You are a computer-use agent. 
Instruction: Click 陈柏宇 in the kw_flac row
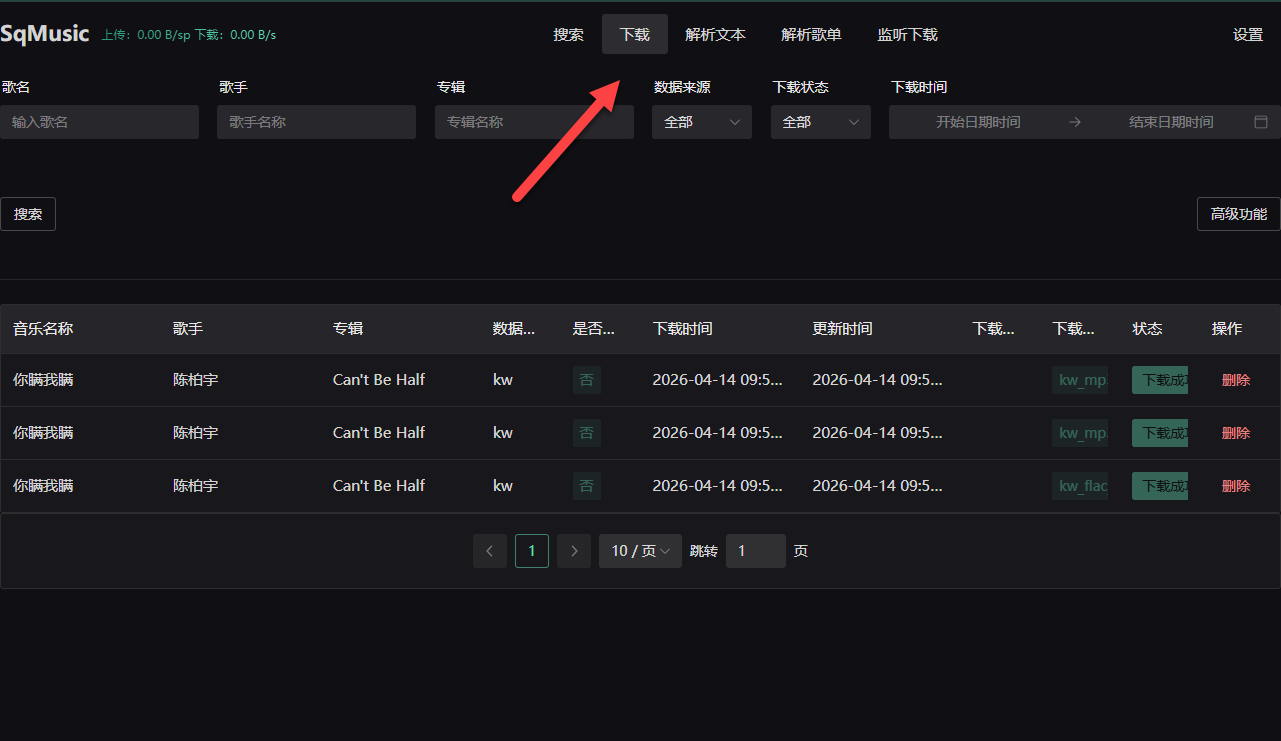pos(195,486)
